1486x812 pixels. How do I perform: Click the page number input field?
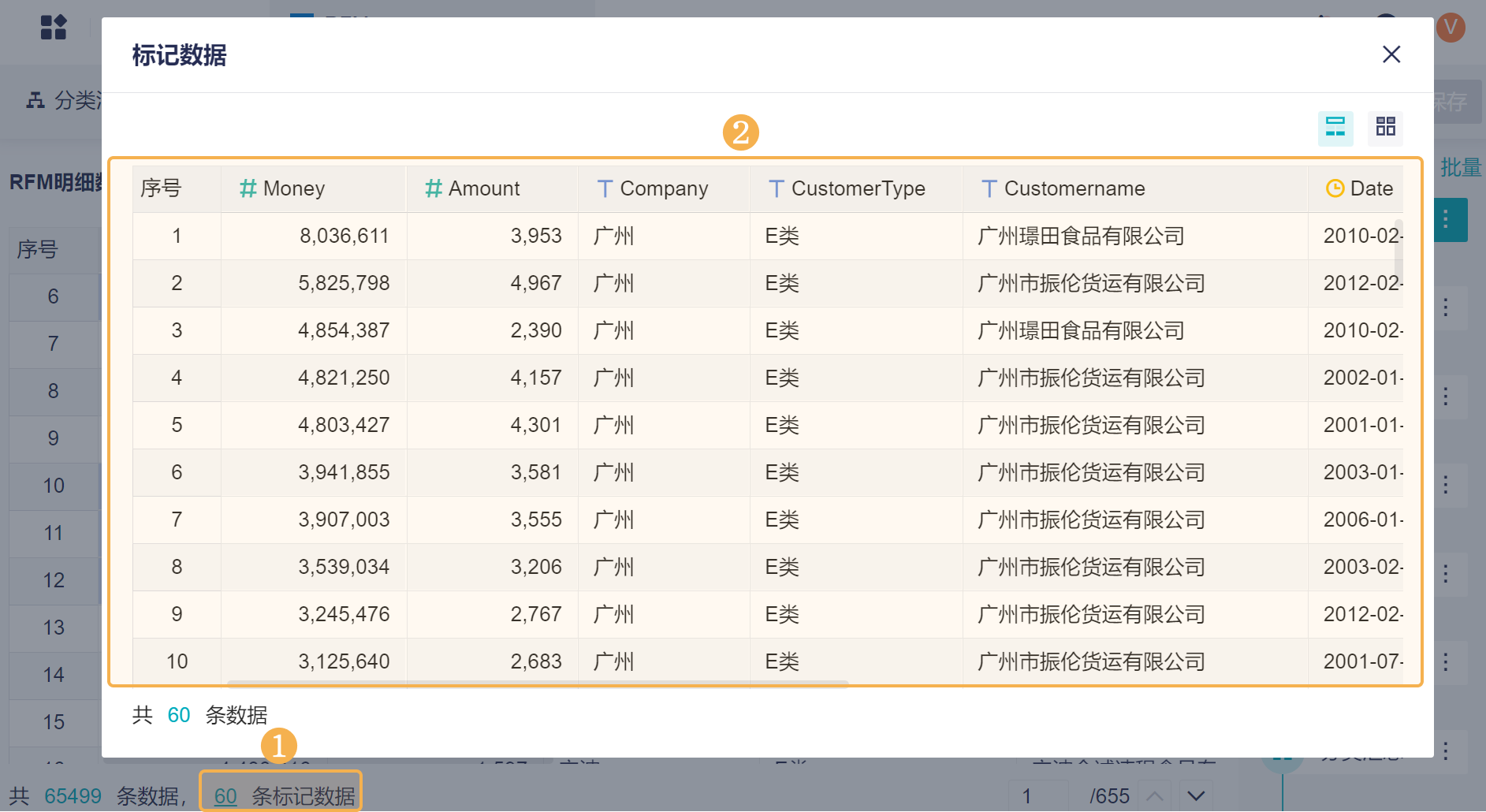coord(1037,796)
